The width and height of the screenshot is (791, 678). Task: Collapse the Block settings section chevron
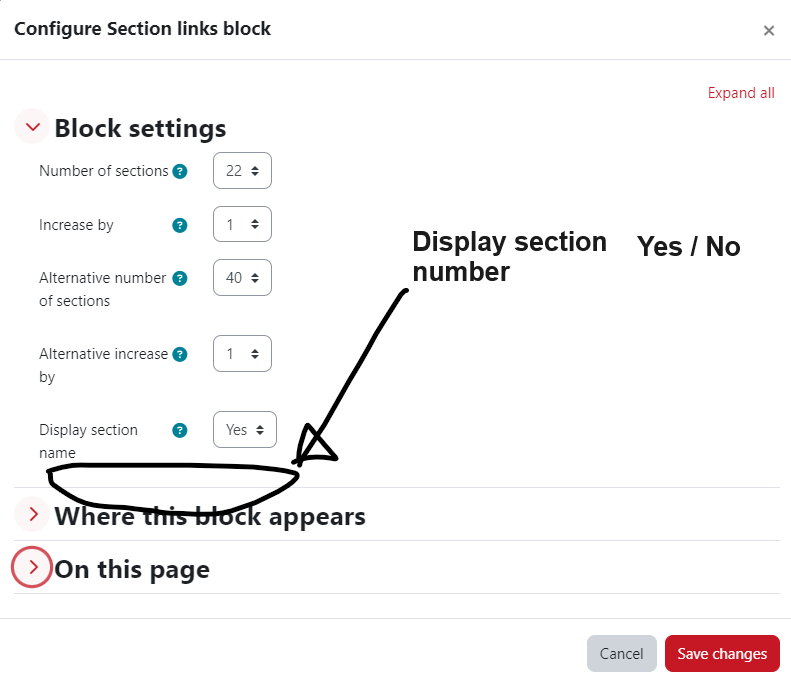[32, 127]
